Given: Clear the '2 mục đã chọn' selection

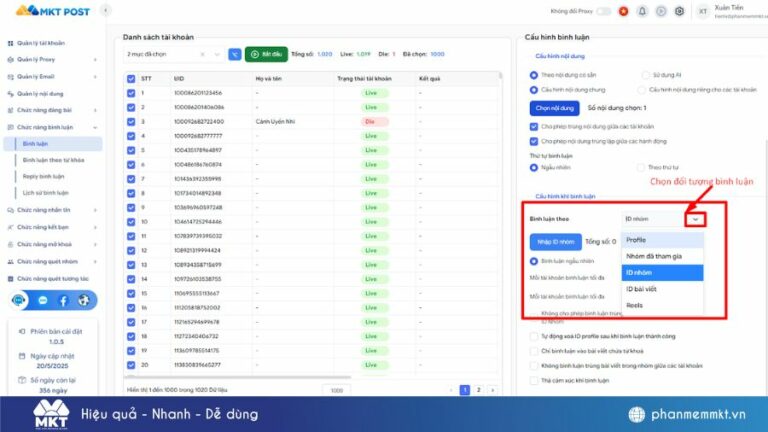Looking at the screenshot, I should click(x=202, y=54).
